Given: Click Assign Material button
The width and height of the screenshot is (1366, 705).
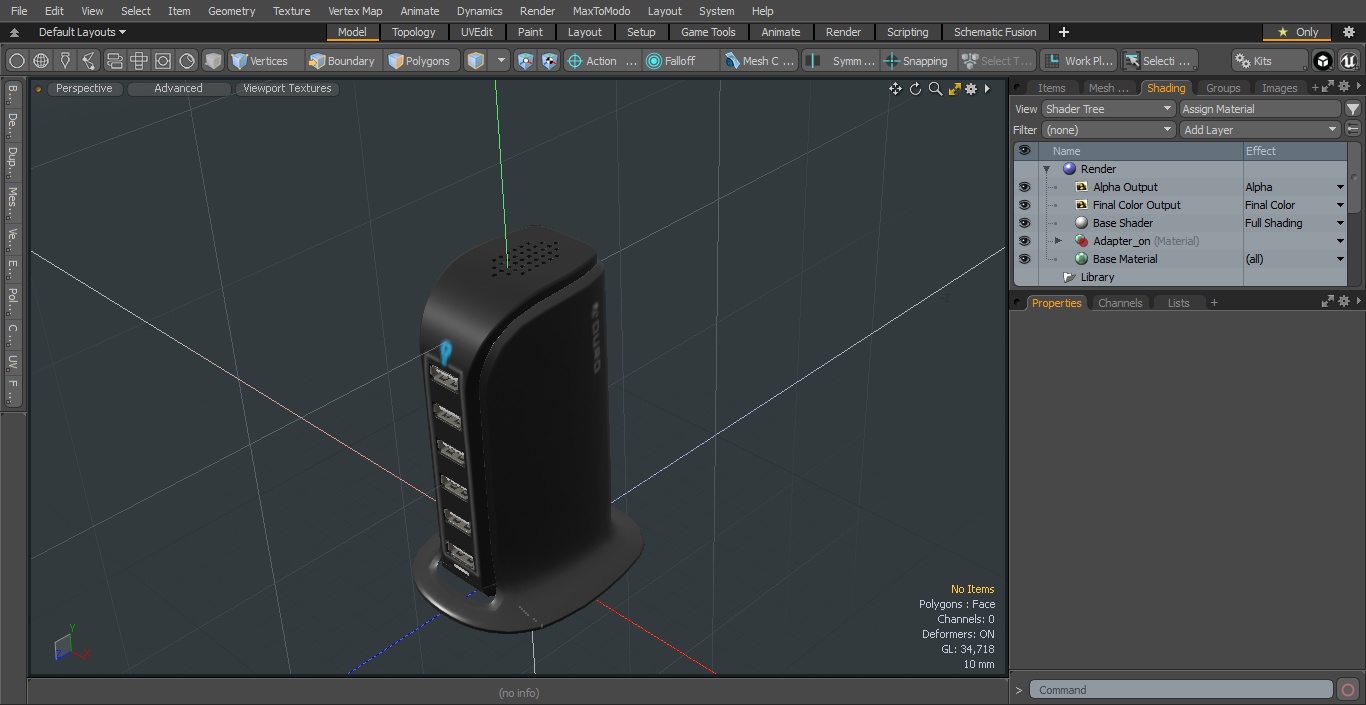Looking at the screenshot, I should pos(1260,109).
